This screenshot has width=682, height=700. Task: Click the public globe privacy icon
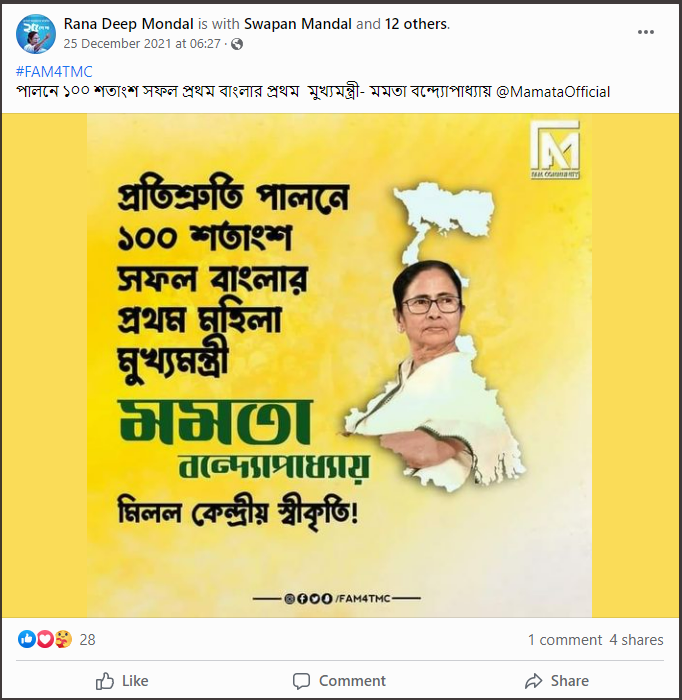(237, 44)
